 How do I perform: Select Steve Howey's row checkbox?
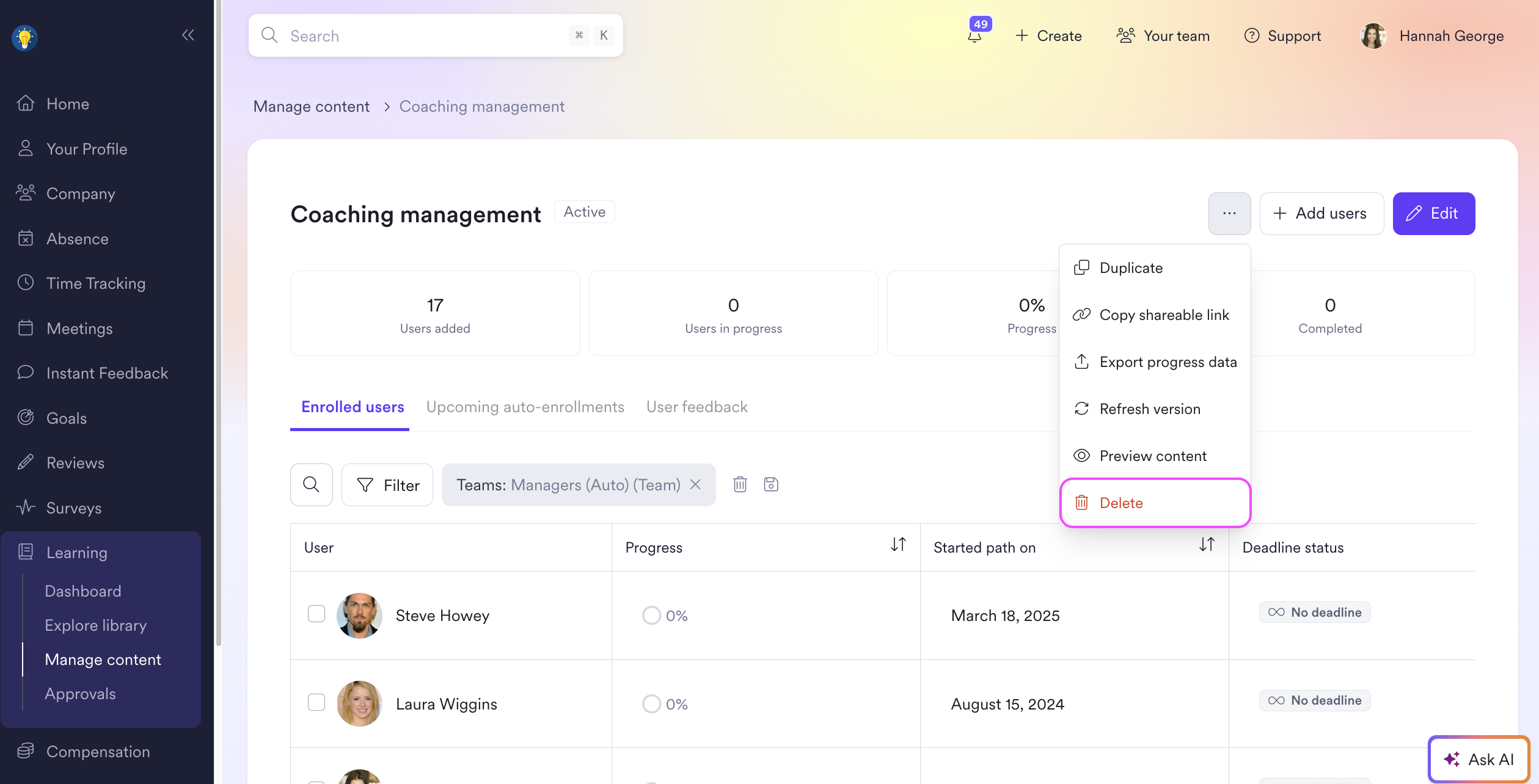click(316, 614)
